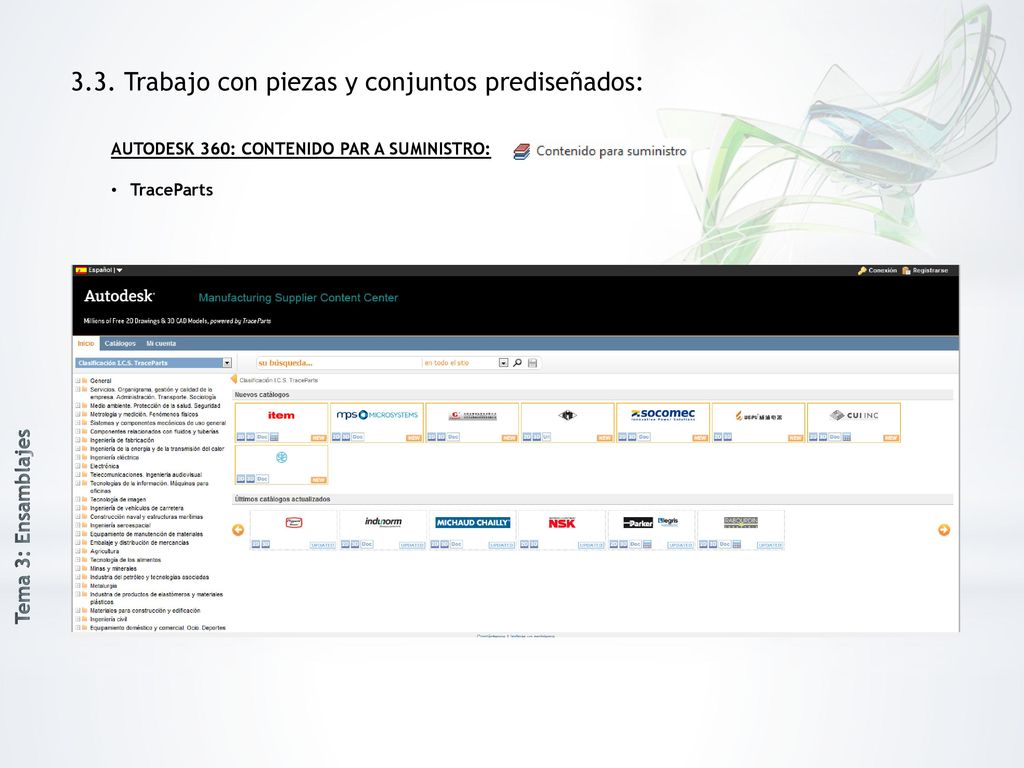Click the General folder icon
1024x768 pixels.
tap(85, 380)
